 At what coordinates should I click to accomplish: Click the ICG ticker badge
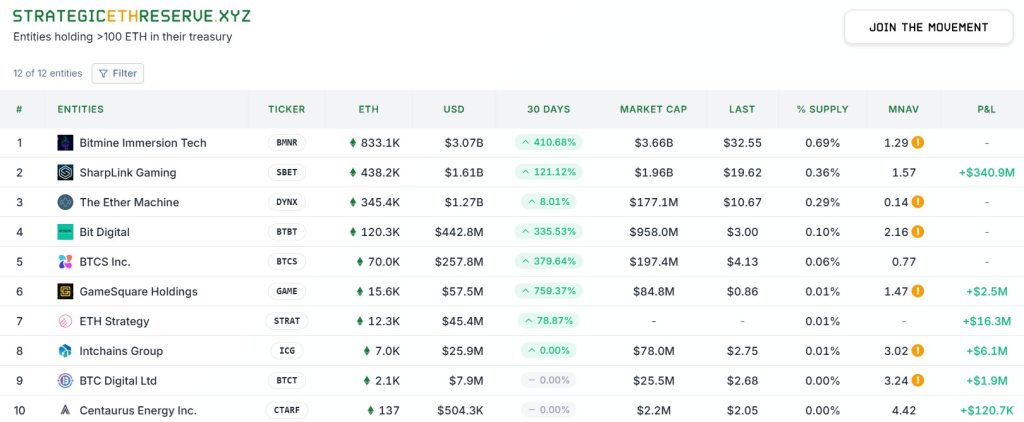click(x=287, y=351)
